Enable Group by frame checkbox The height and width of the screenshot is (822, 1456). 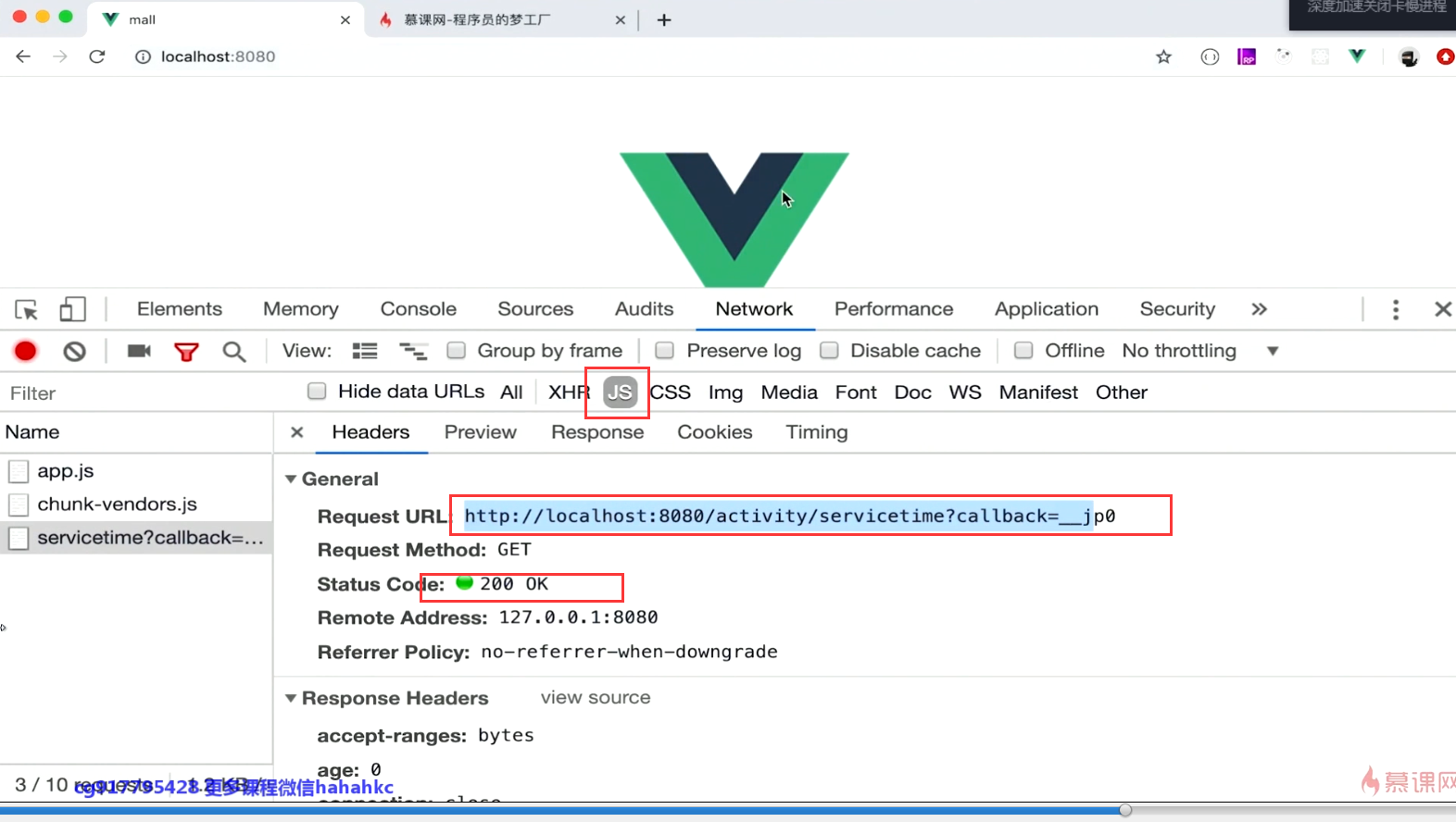pos(456,350)
